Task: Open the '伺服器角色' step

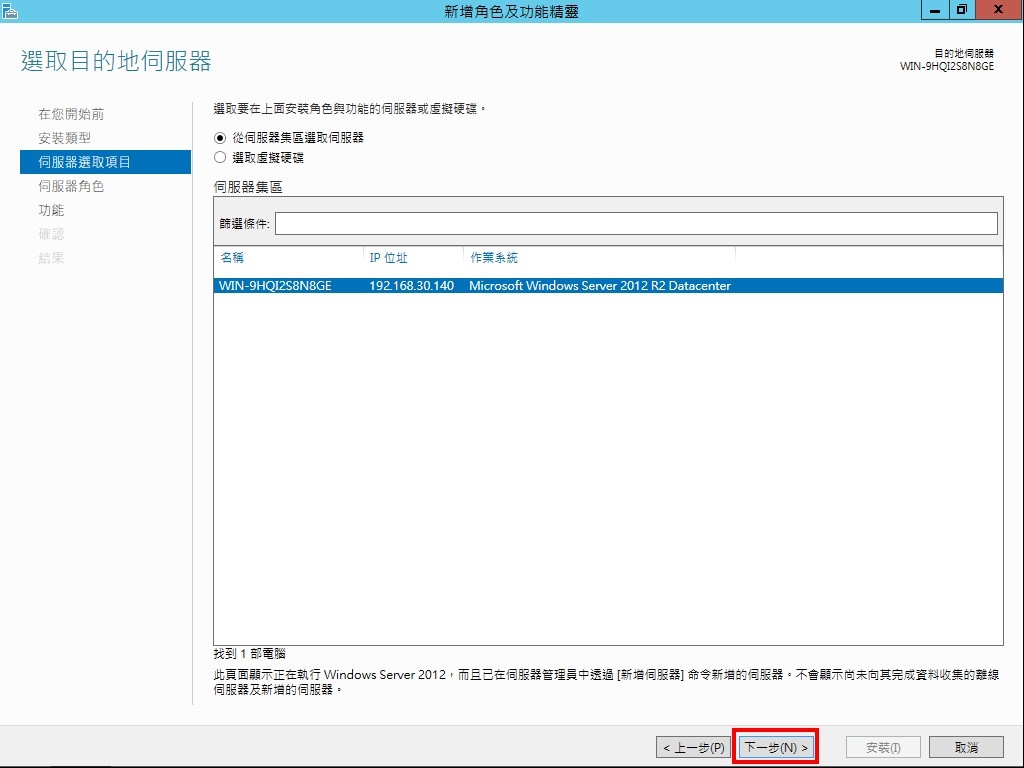Action: [71, 186]
